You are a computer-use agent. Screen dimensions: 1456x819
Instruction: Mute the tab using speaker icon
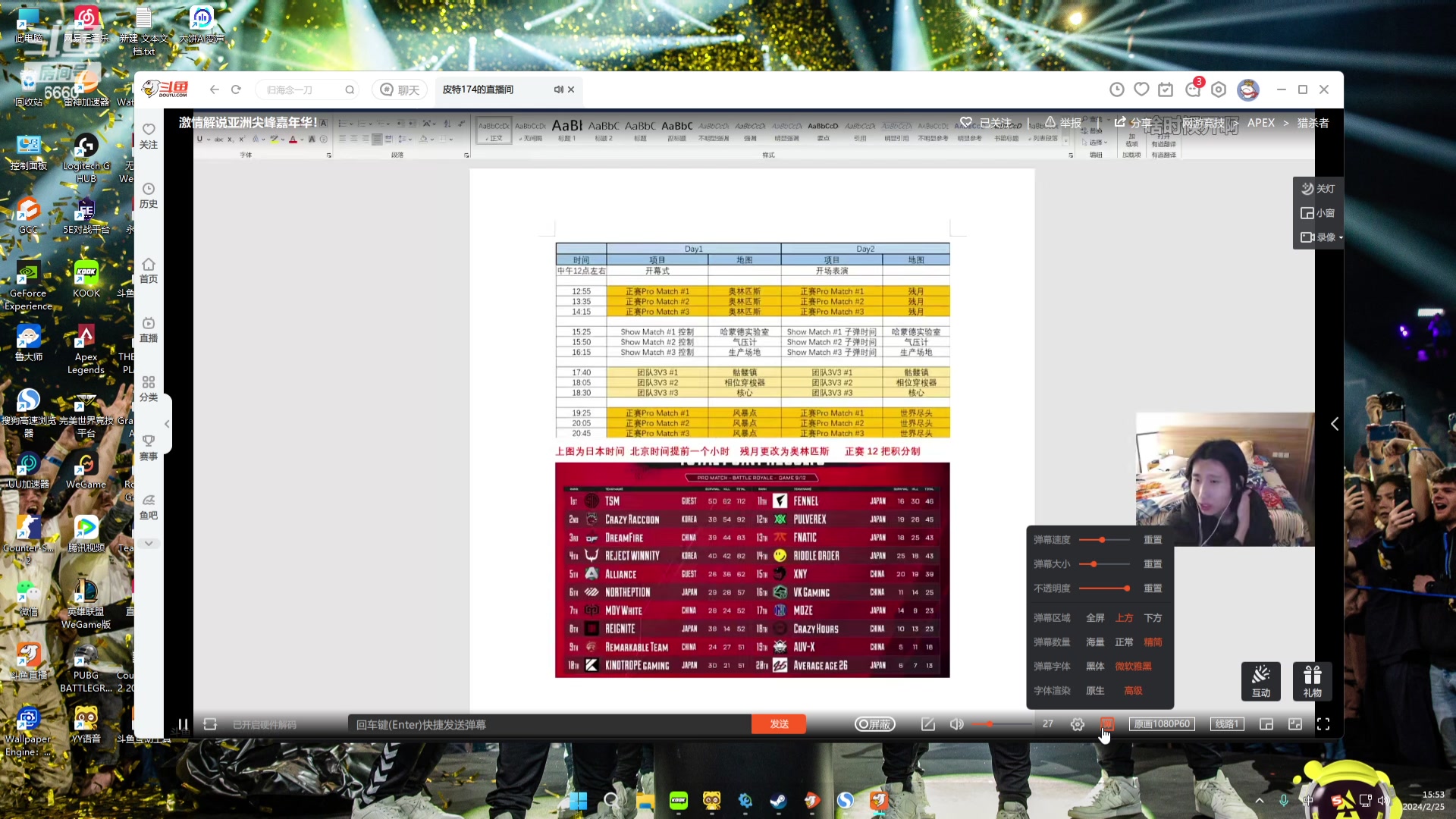[558, 89]
